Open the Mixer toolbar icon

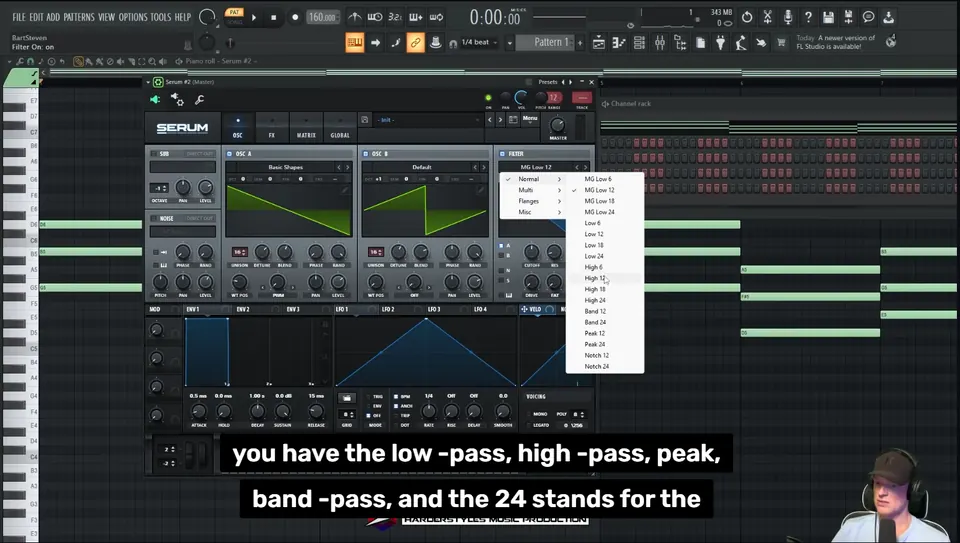[660, 43]
